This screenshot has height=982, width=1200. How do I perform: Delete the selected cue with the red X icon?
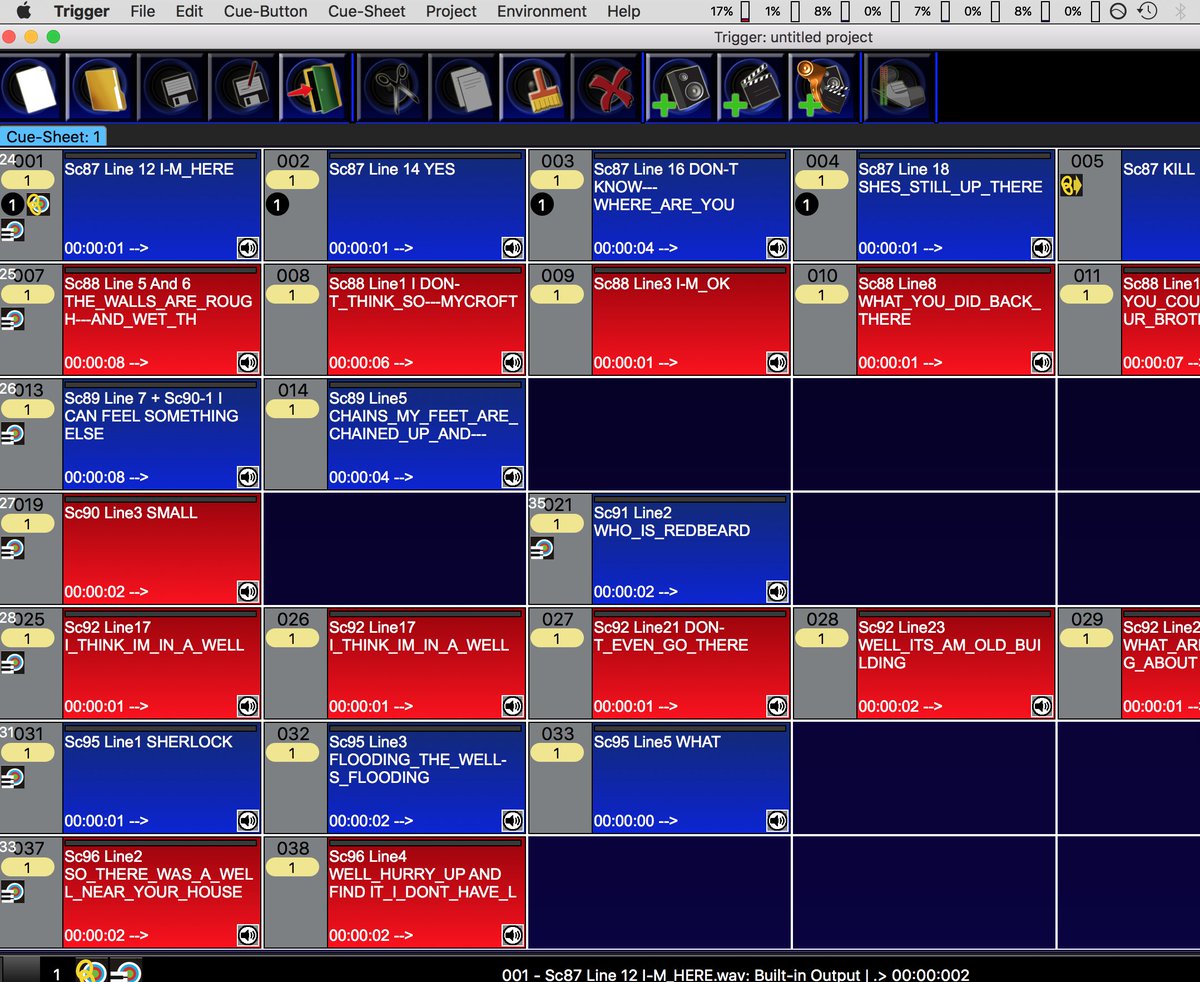tap(605, 87)
